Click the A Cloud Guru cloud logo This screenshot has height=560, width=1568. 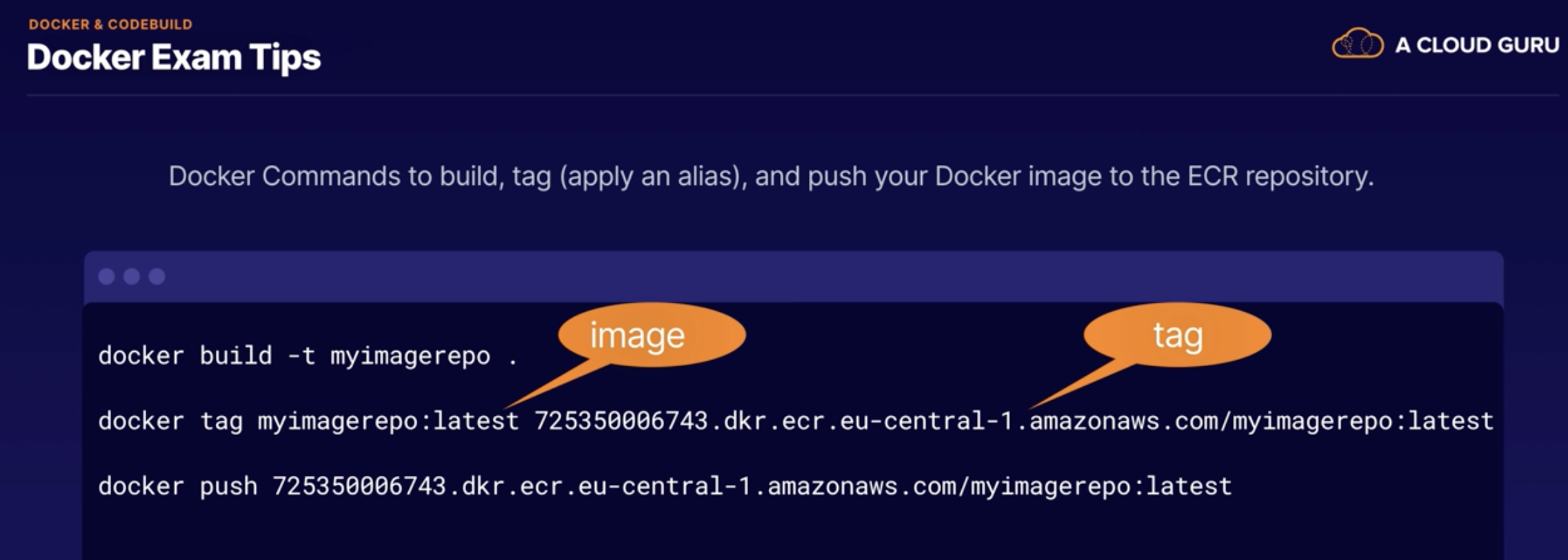tap(1357, 44)
